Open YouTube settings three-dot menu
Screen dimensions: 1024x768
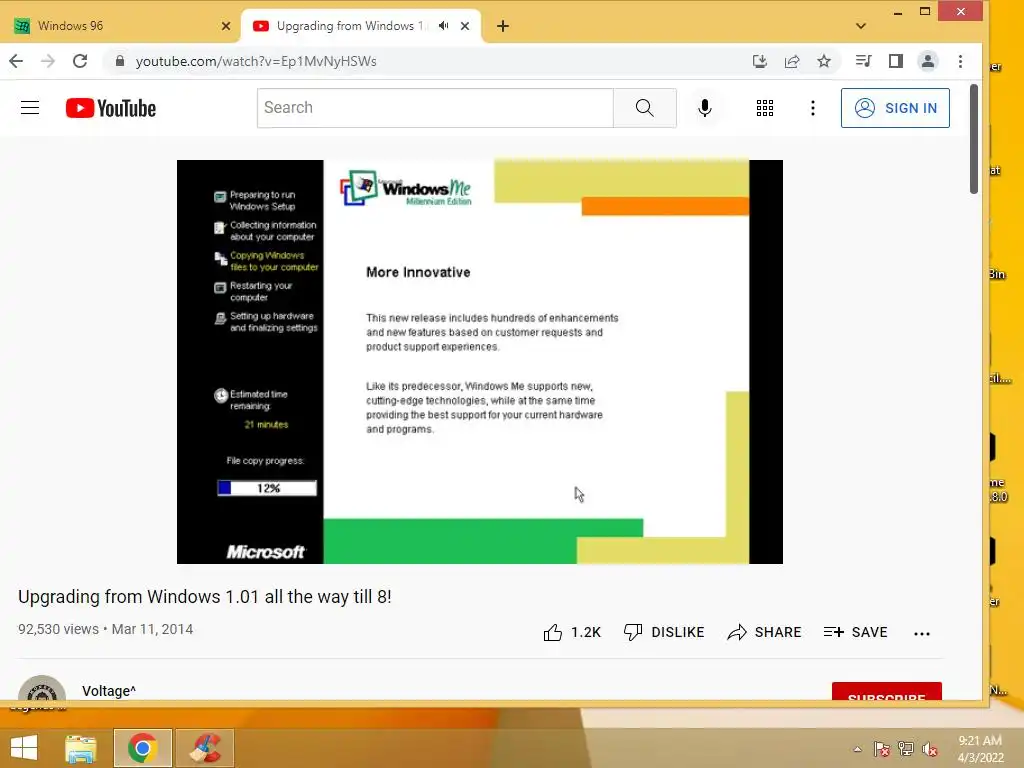(x=812, y=108)
